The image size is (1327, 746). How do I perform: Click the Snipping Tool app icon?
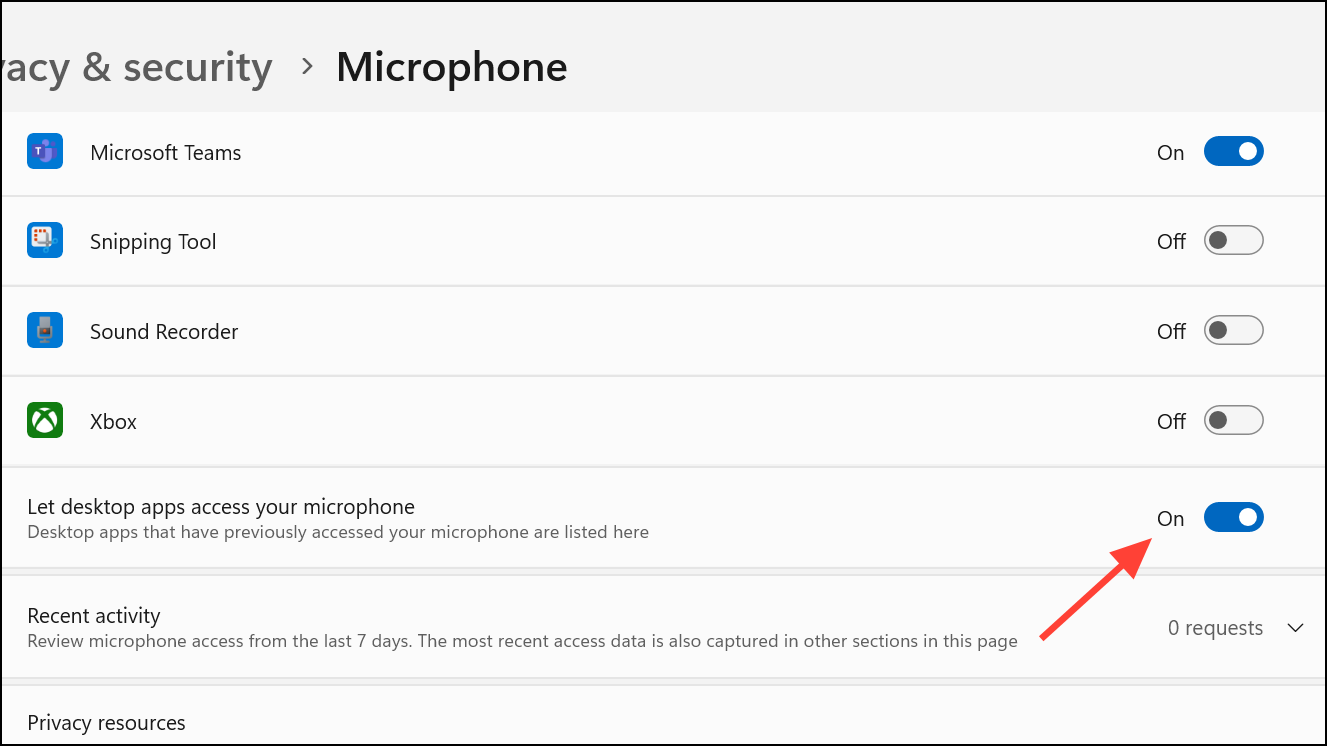pyautogui.click(x=45, y=241)
